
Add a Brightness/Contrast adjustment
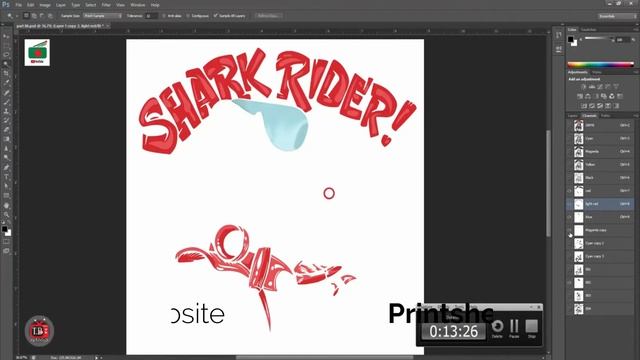(583, 87)
